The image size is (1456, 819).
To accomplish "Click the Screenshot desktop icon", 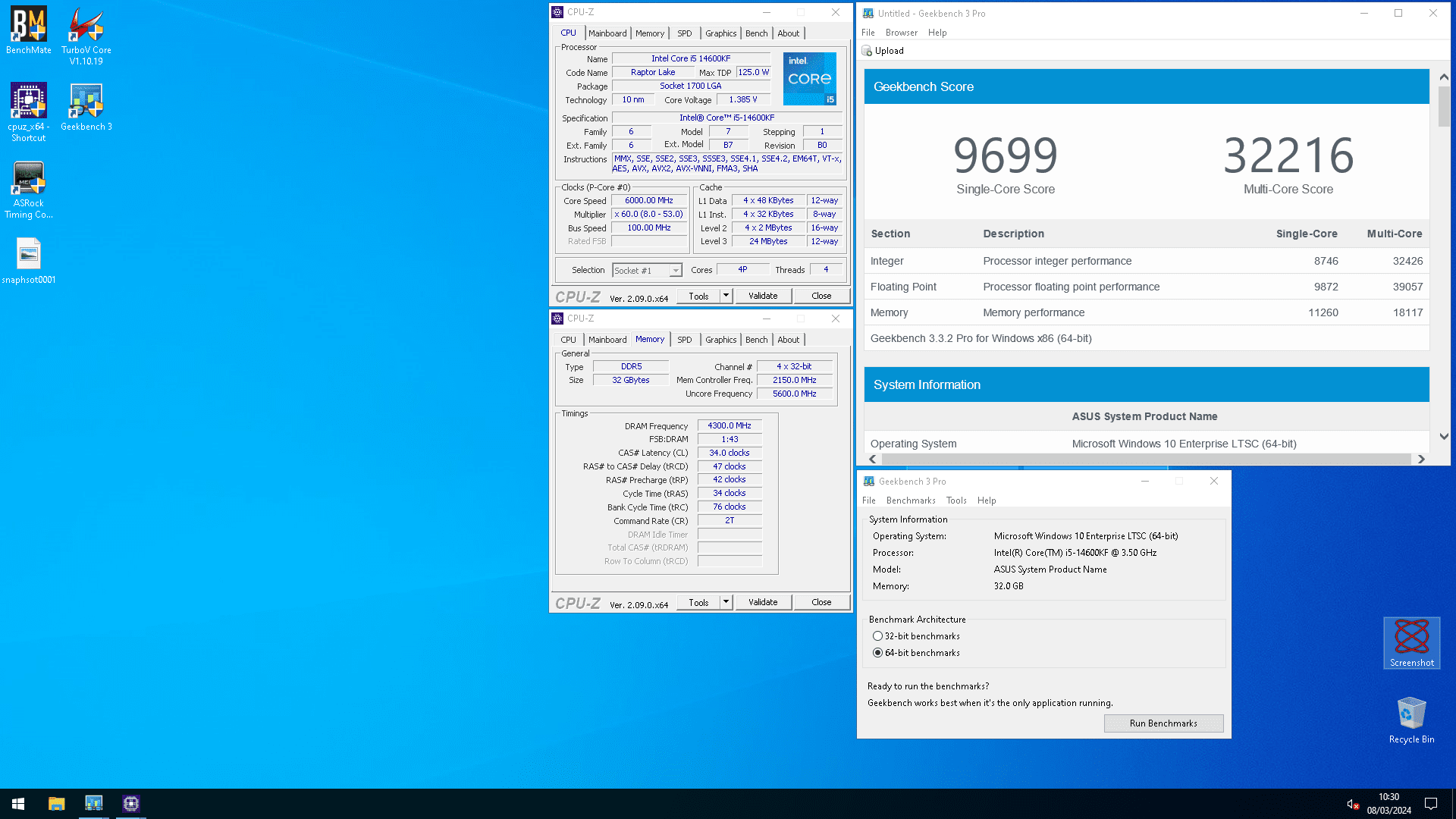I will pos(1411,642).
